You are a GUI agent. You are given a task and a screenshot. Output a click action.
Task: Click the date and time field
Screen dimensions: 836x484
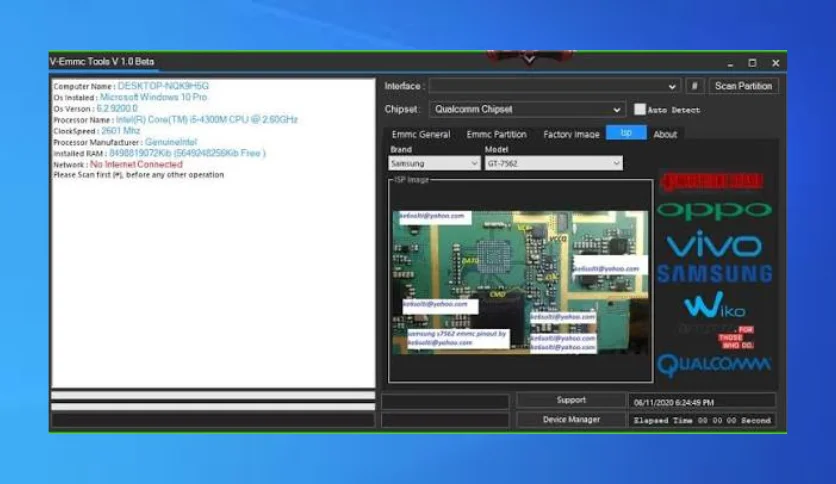coord(702,402)
